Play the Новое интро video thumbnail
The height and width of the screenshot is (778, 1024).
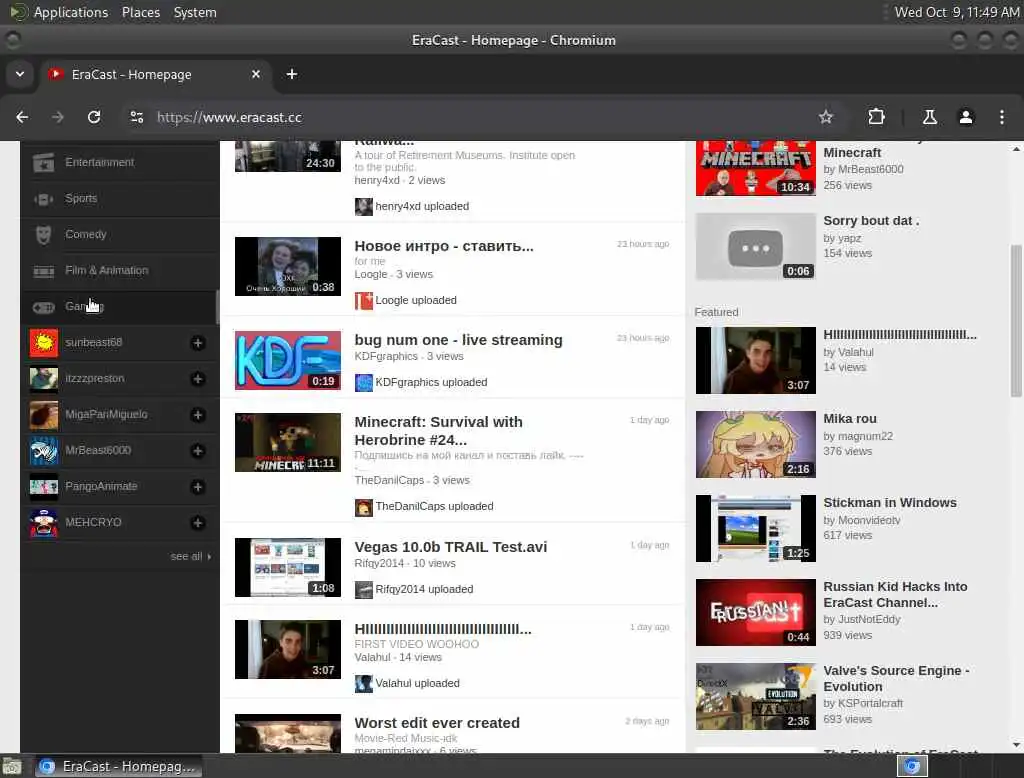coord(287,267)
